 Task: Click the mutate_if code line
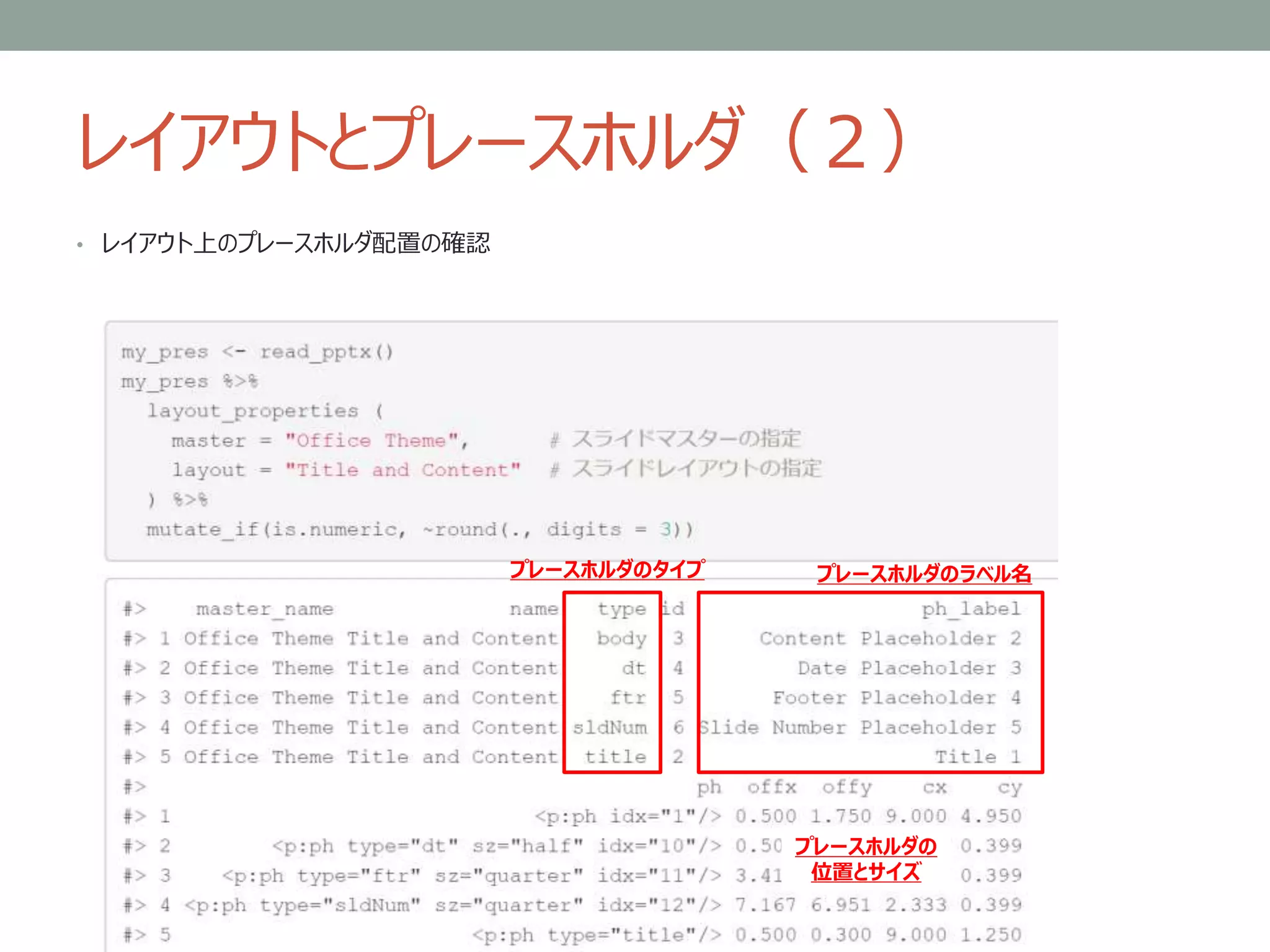[419, 529]
